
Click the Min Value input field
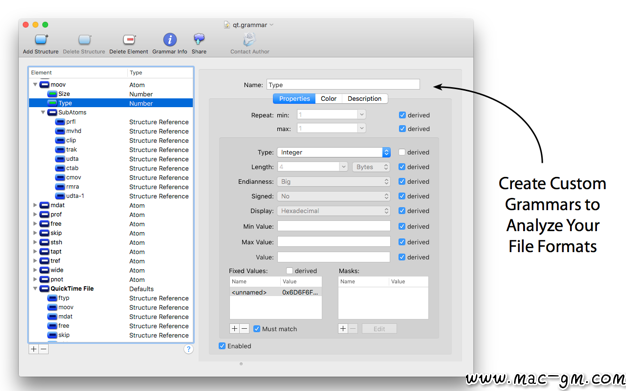pyautogui.click(x=334, y=226)
